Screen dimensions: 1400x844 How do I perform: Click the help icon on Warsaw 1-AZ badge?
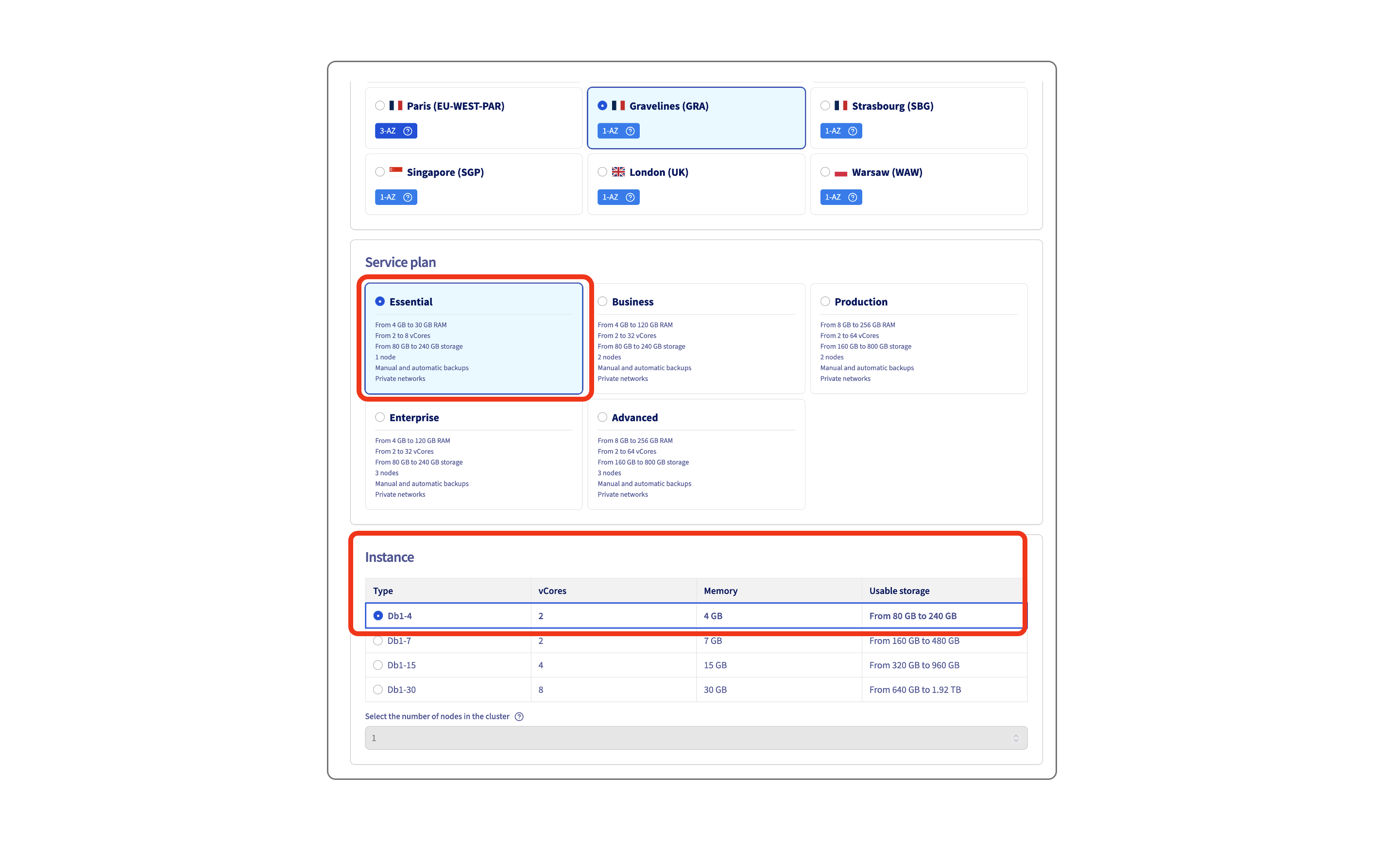[x=852, y=197]
